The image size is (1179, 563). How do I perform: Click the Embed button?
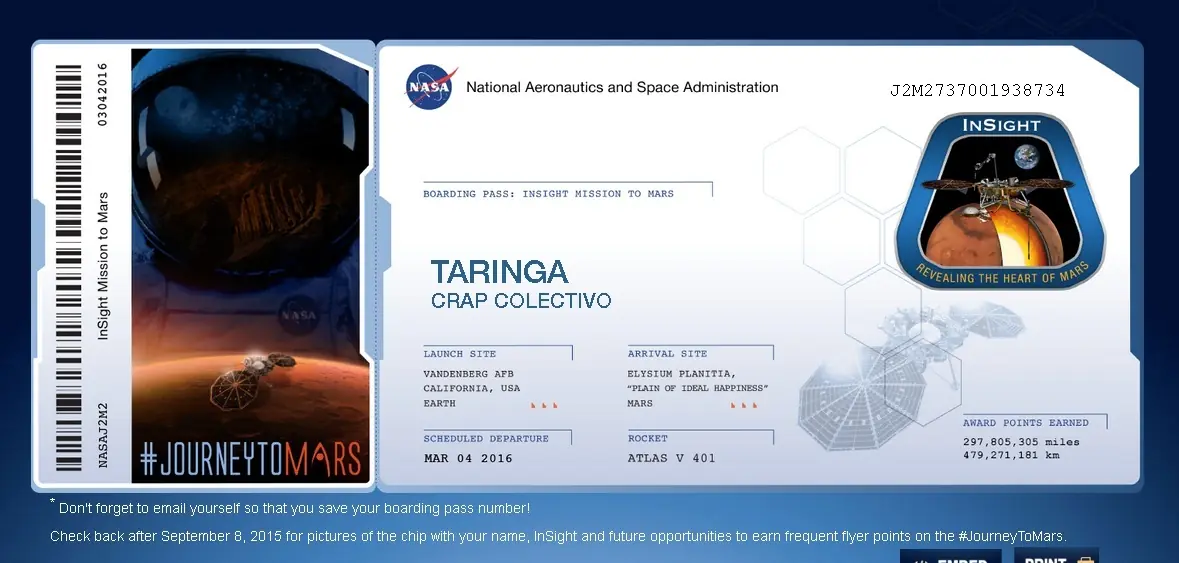coord(950,558)
